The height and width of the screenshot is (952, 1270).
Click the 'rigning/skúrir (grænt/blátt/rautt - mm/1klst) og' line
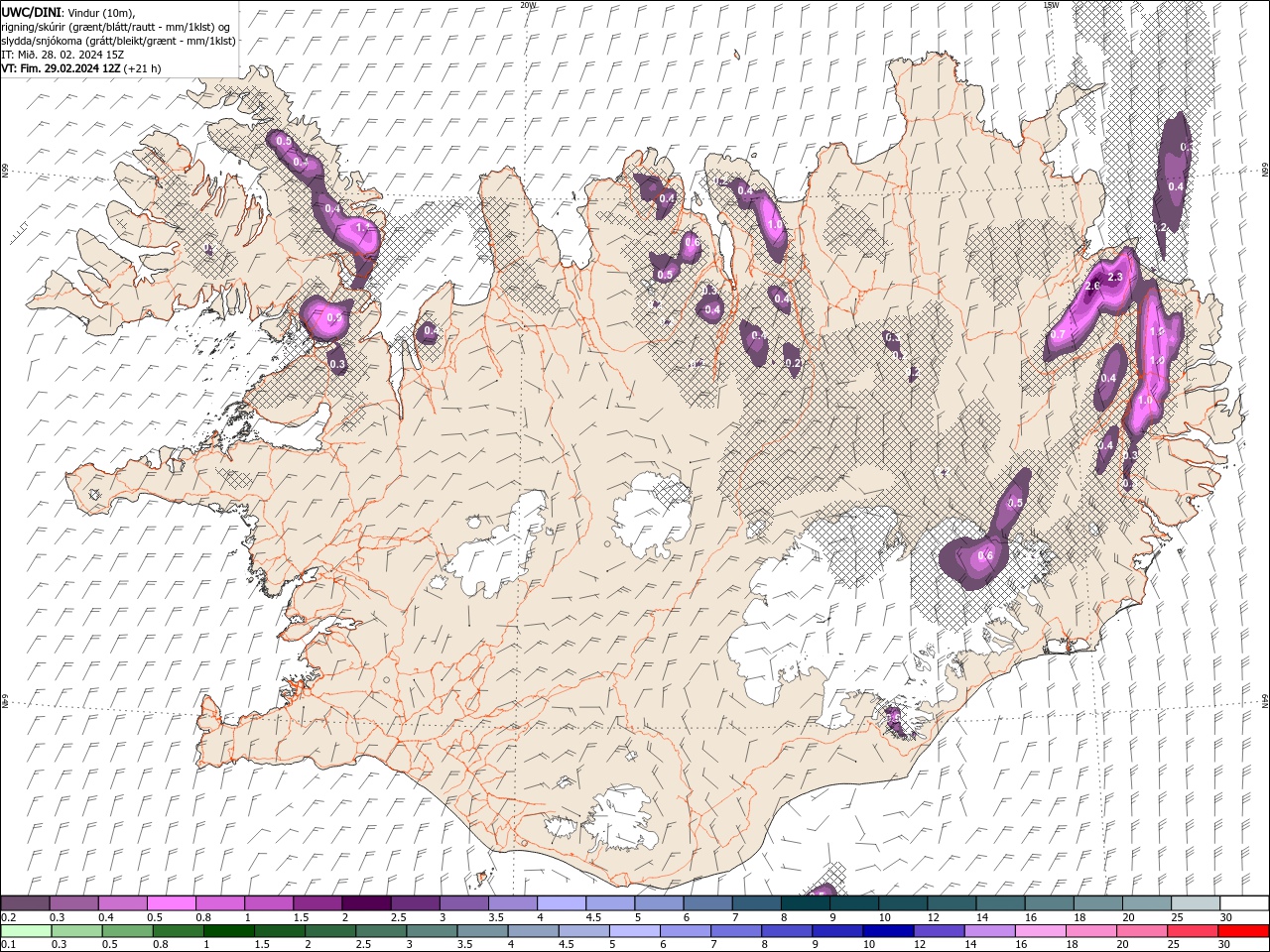116,27
